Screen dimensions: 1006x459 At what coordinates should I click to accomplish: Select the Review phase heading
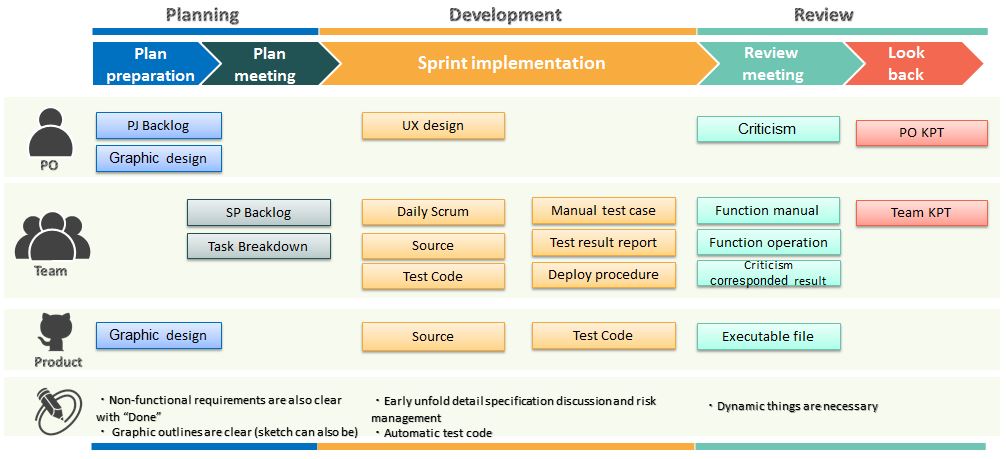pos(823,14)
